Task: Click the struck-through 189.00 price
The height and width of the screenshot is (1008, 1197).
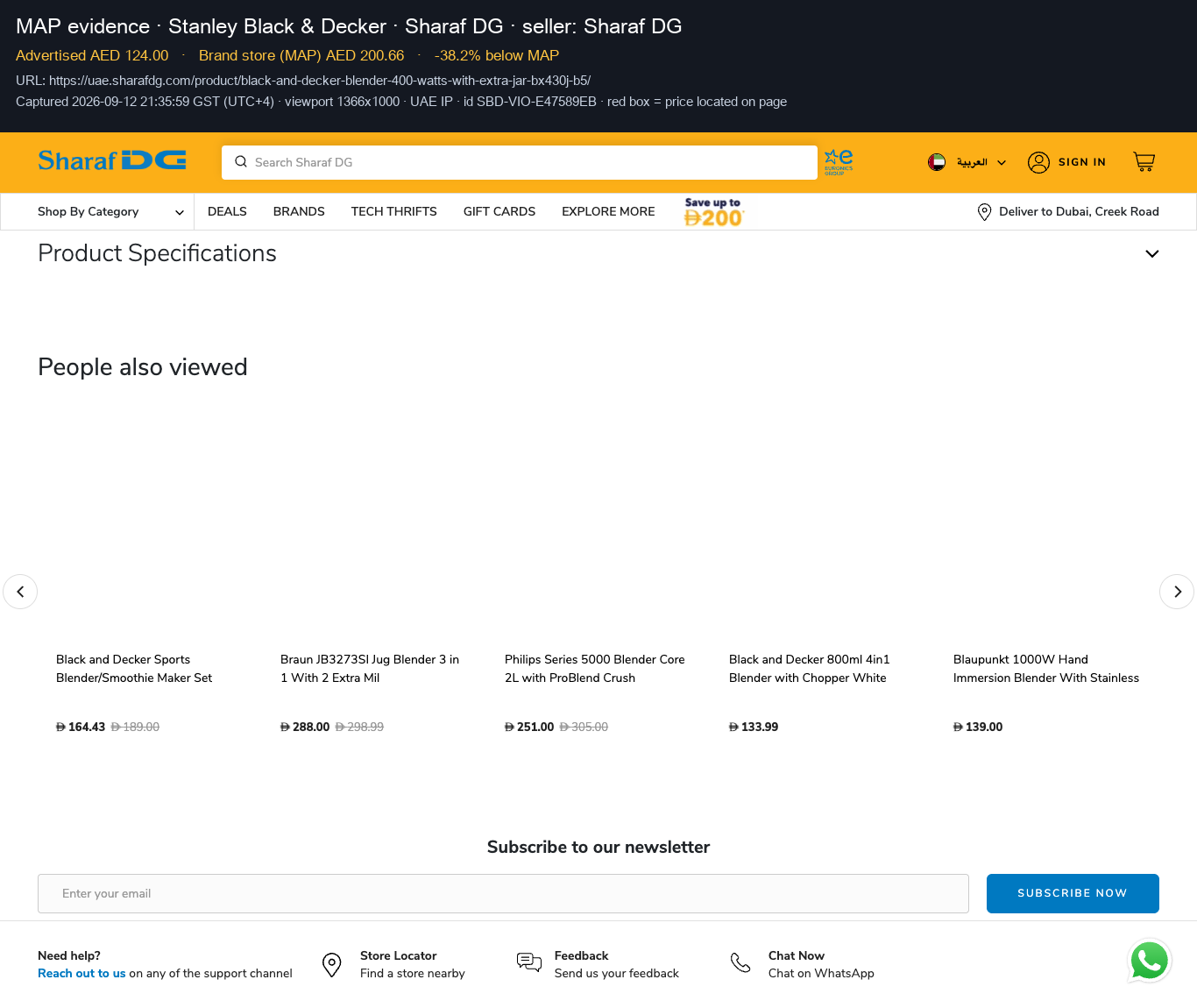Action: [x=135, y=728]
